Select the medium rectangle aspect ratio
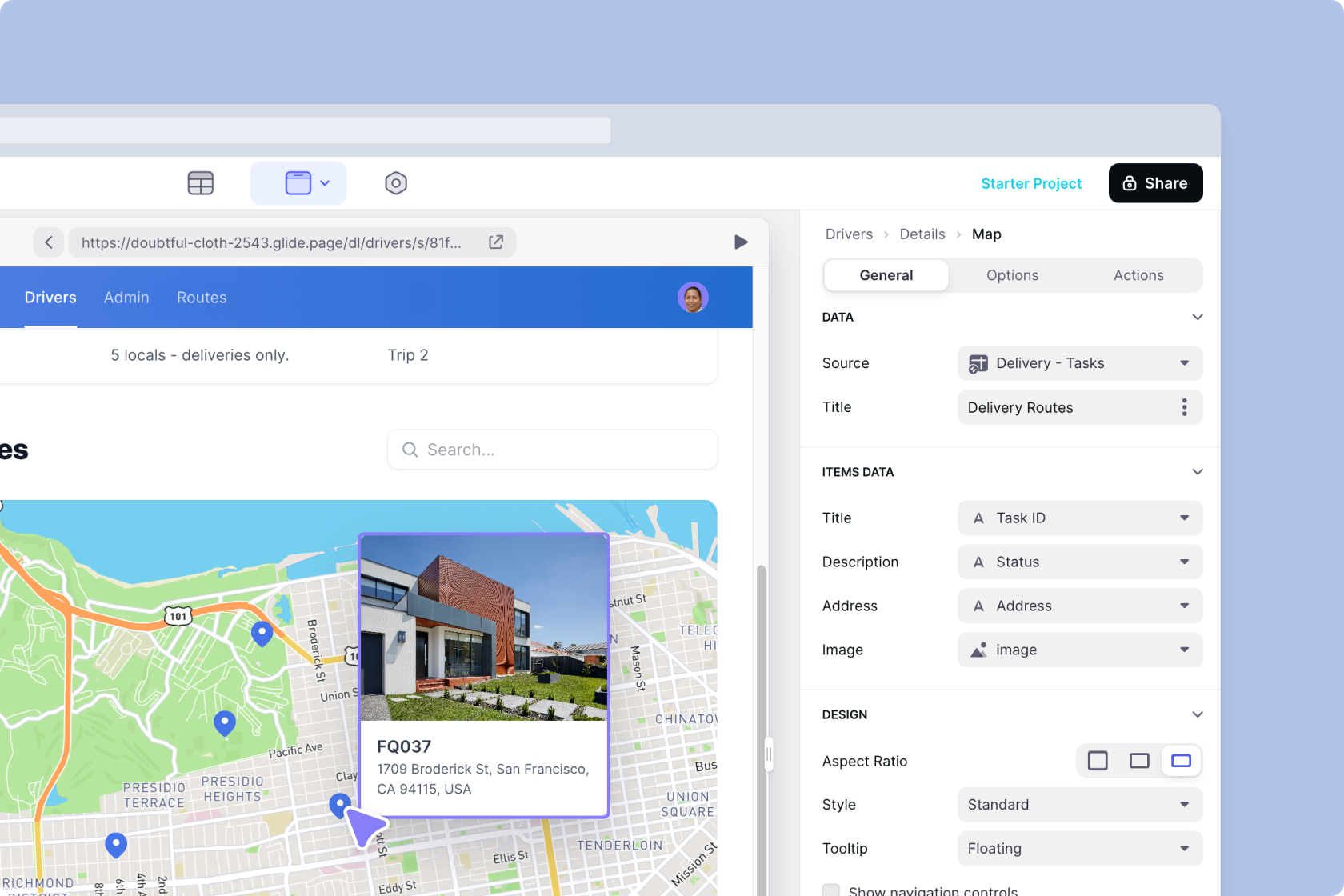Image resolution: width=1344 pixels, height=896 pixels. 1139,761
